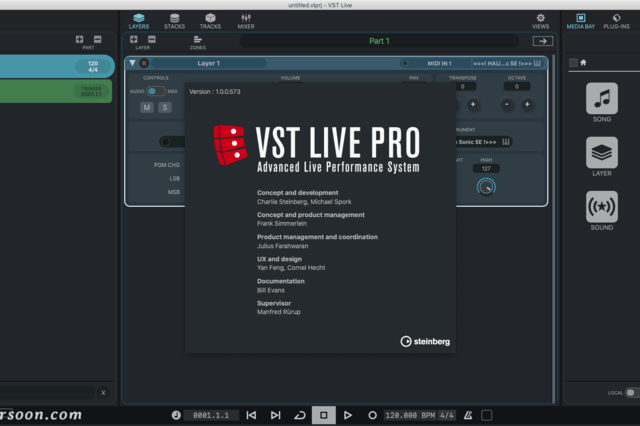Adjust the High limit knob
Viewport: 640px width, 426px height.
point(486,187)
